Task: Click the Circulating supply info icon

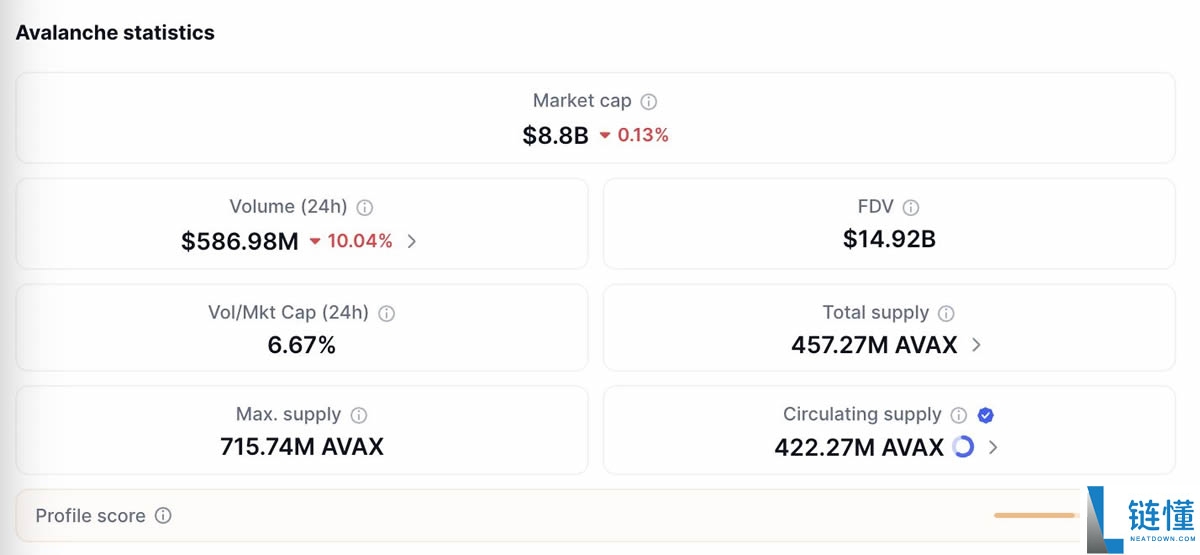Action: (x=959, y=415)
